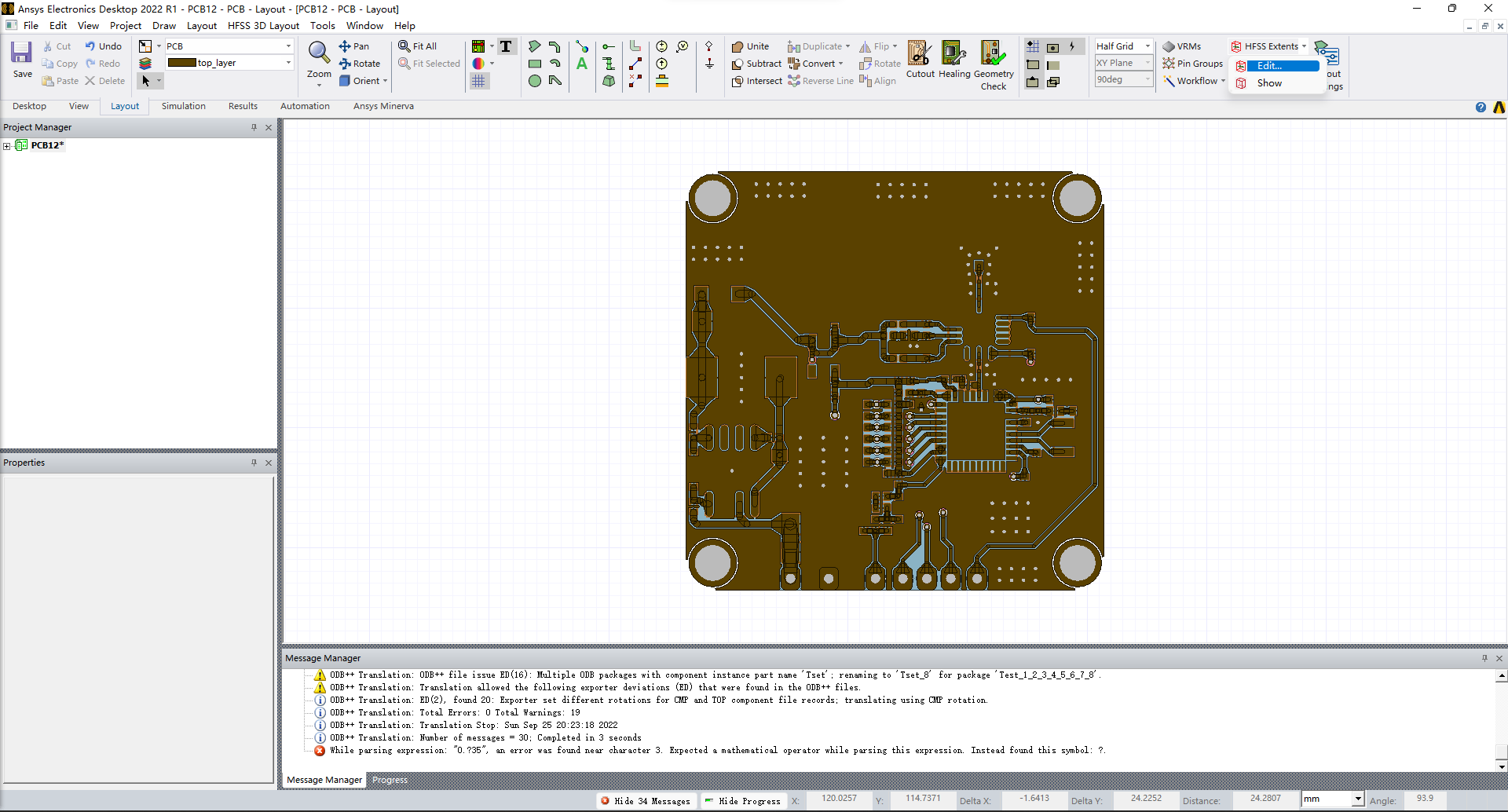Viewport: 1508px width, 812px height.
Task: Close the Project Manager panel
Action: point(269,127)
